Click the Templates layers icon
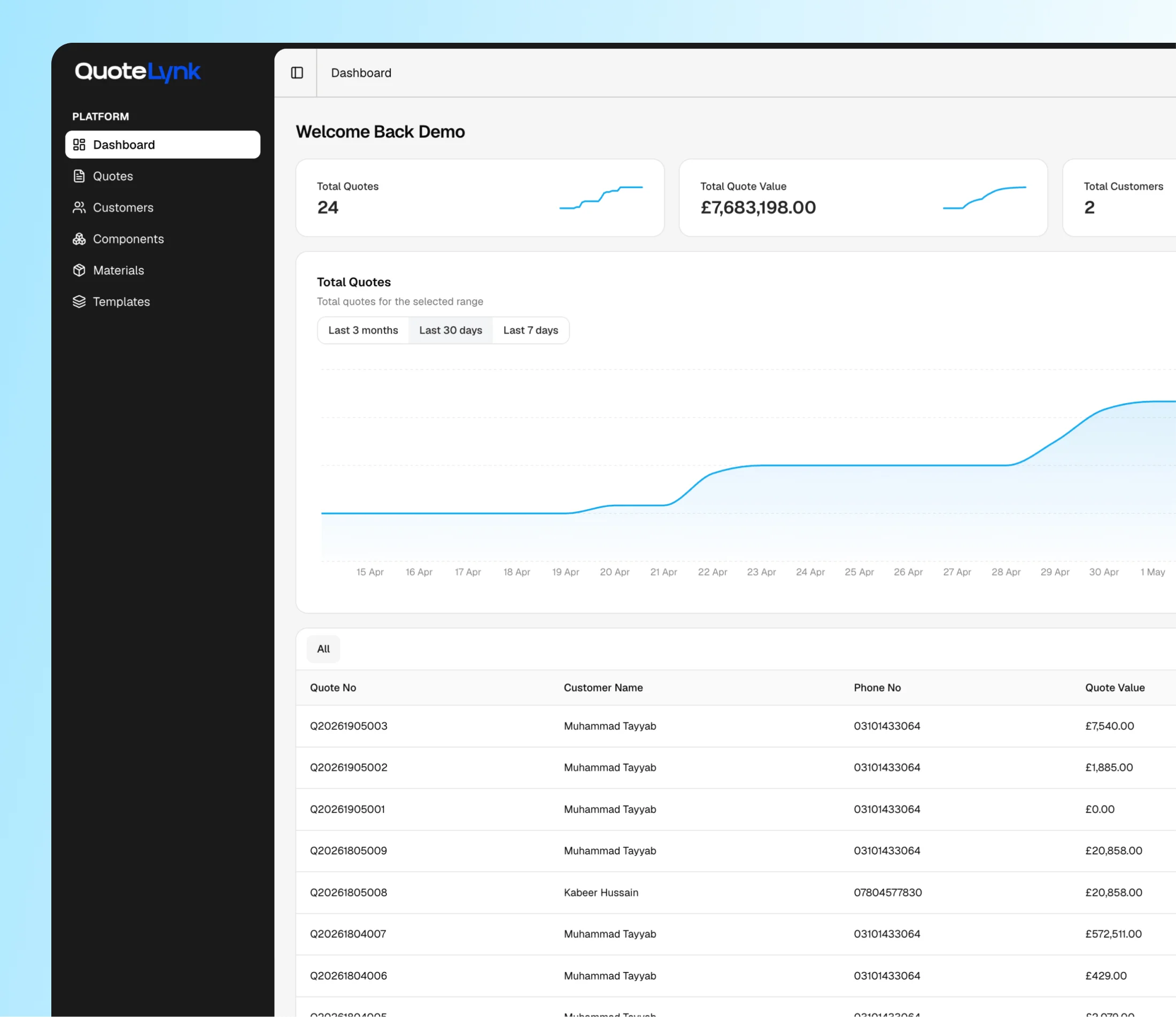Image resolution: width=1176 pixels, height=1017 pixels. tap(80, 302)
